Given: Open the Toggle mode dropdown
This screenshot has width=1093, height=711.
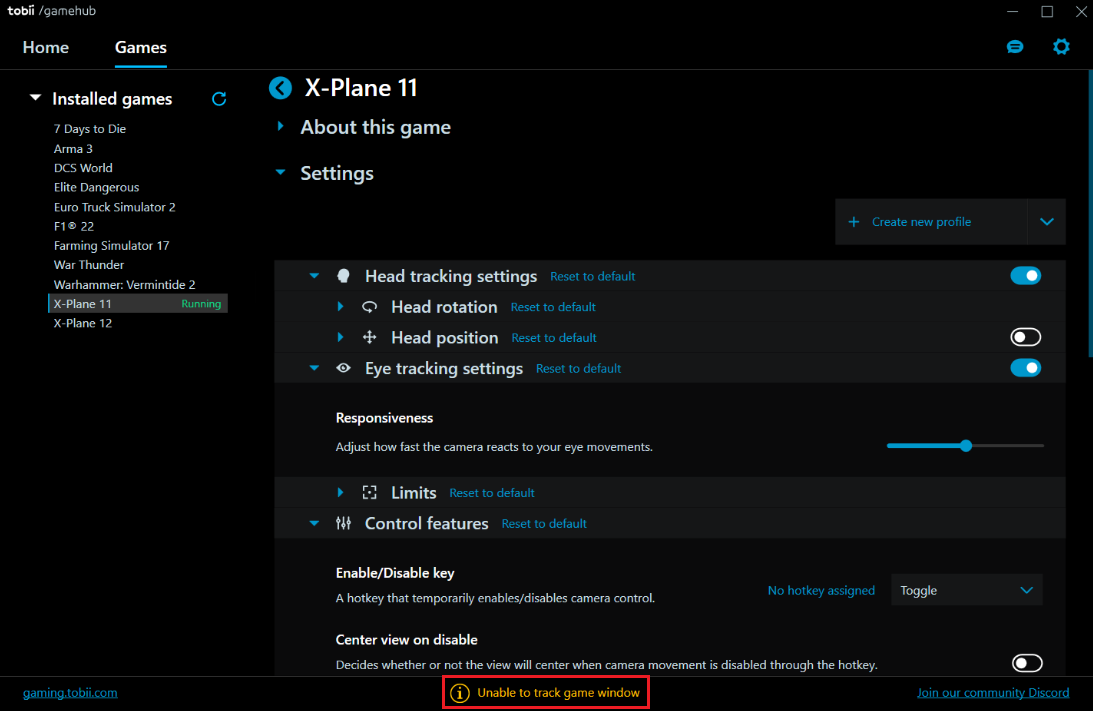Looking at the screenshot, I should 966,590.
